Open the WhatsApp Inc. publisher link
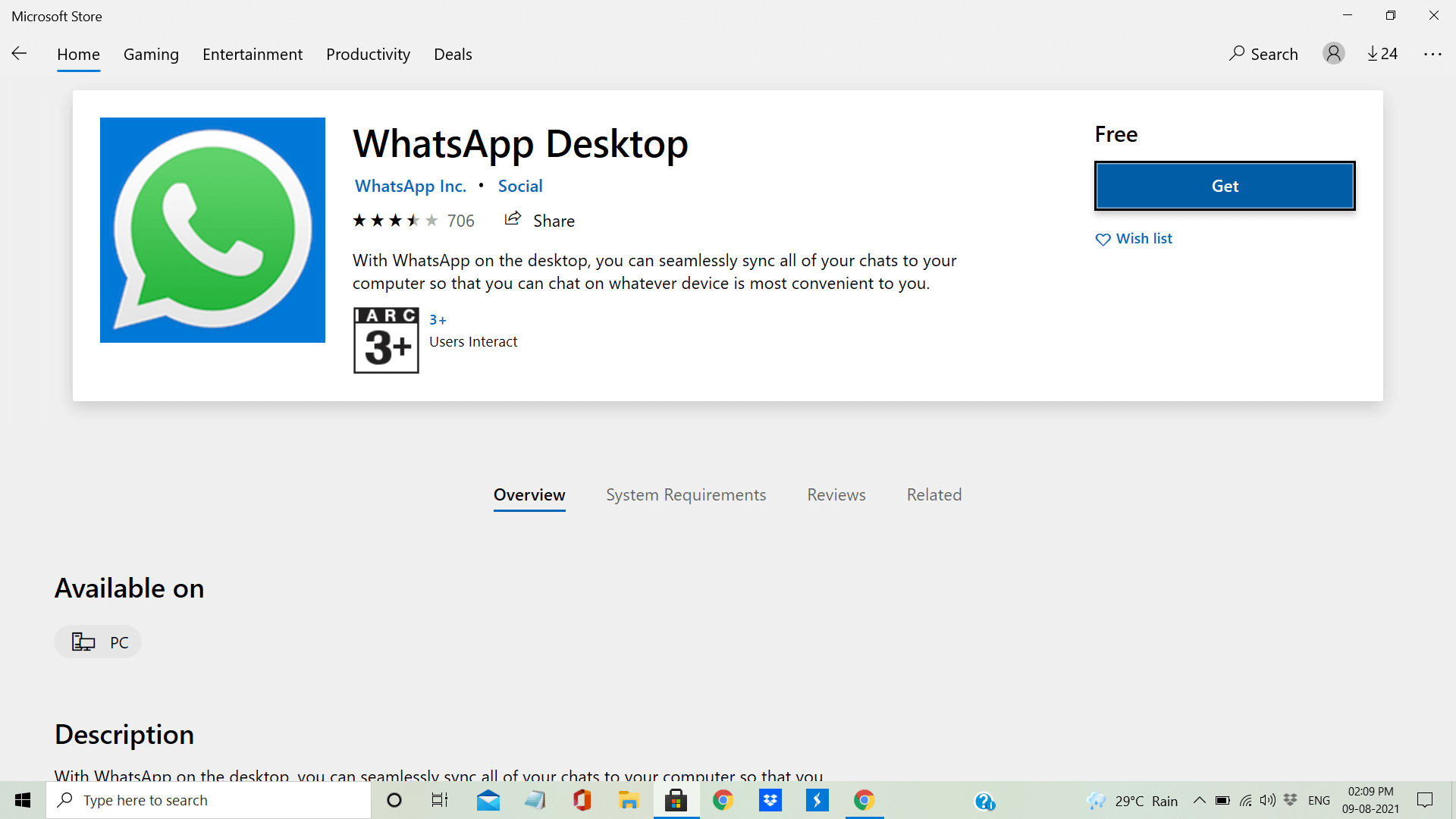Image resolution: width=1456 pixels, height=819 pixels. point(410,186)
